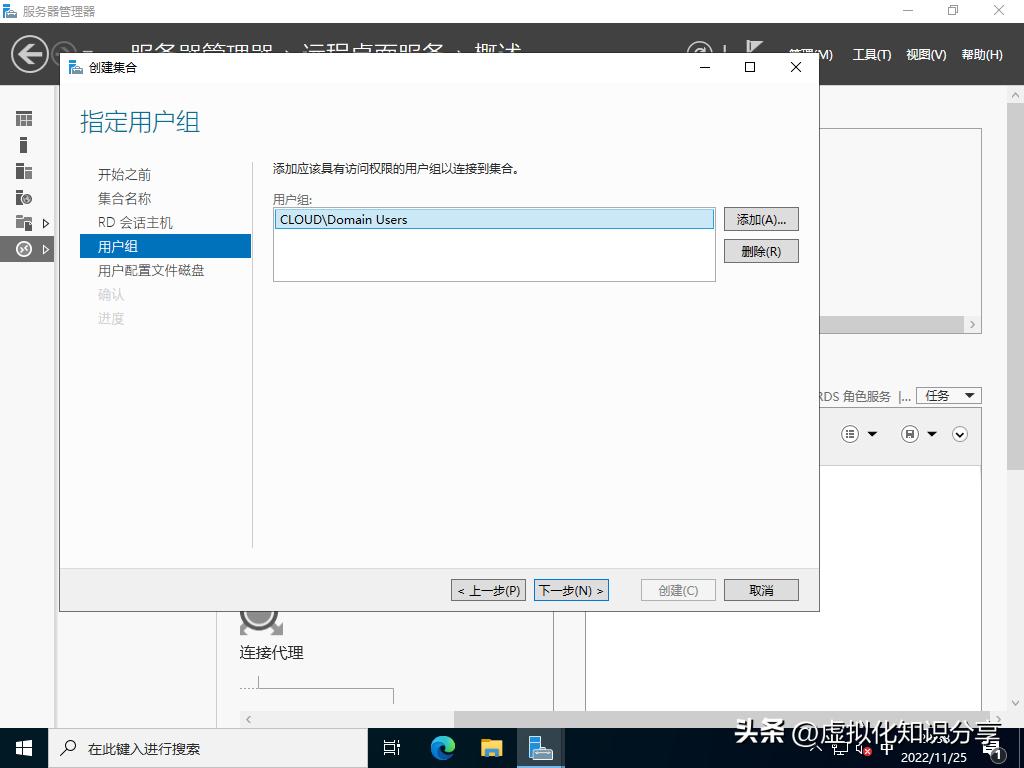Expand the Remote Desktop Services flyout arrow
The width and height of the screenshot is (1024, 768).
click(x=46, y=249)
